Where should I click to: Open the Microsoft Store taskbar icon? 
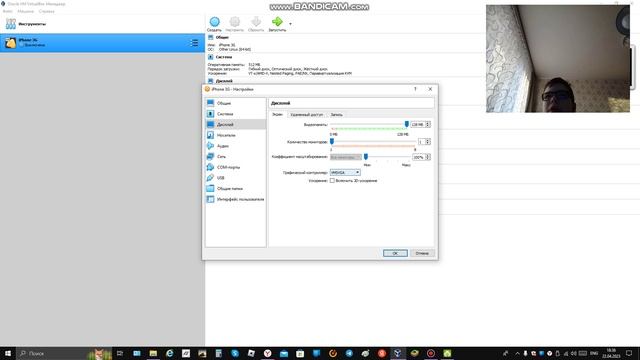pos(300,353)
